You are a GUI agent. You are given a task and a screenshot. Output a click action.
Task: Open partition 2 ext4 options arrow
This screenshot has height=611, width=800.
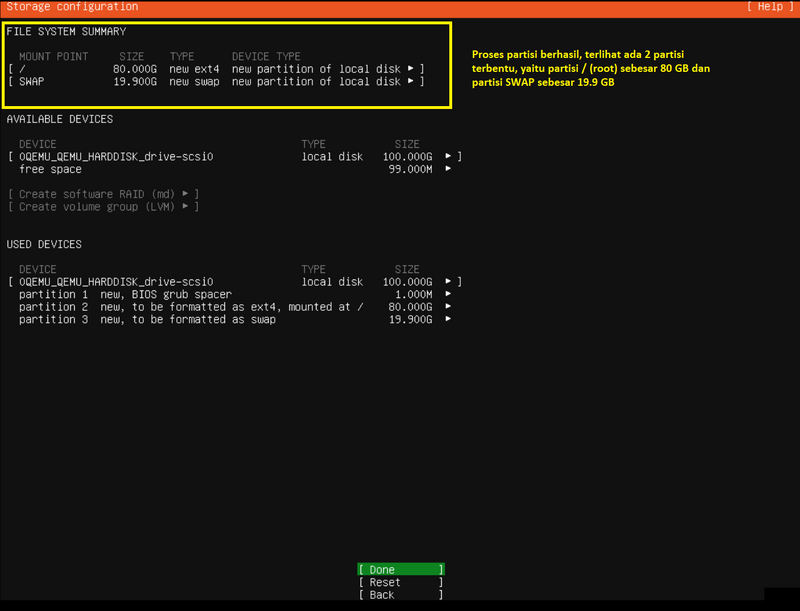click(448, 307)
